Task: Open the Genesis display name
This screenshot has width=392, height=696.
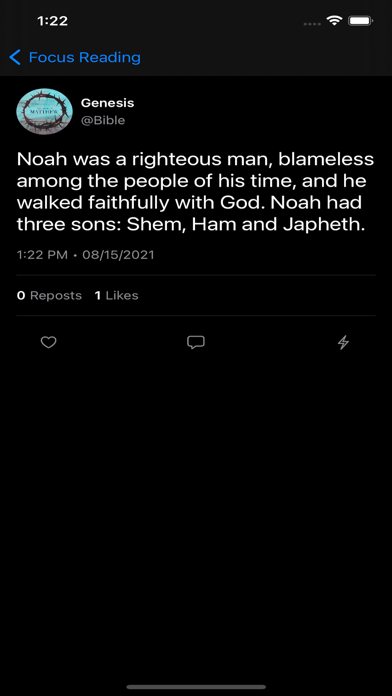Action: tap(107, 103)
